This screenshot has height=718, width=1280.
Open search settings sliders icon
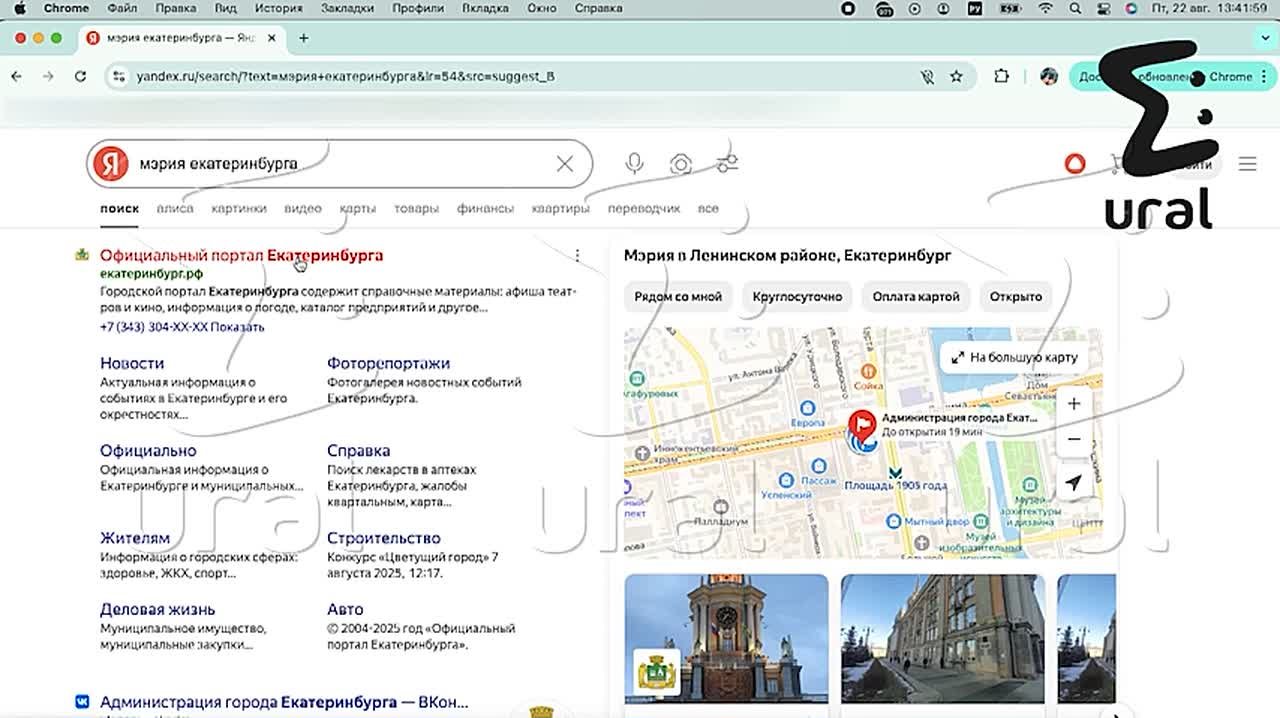(727, 163)
